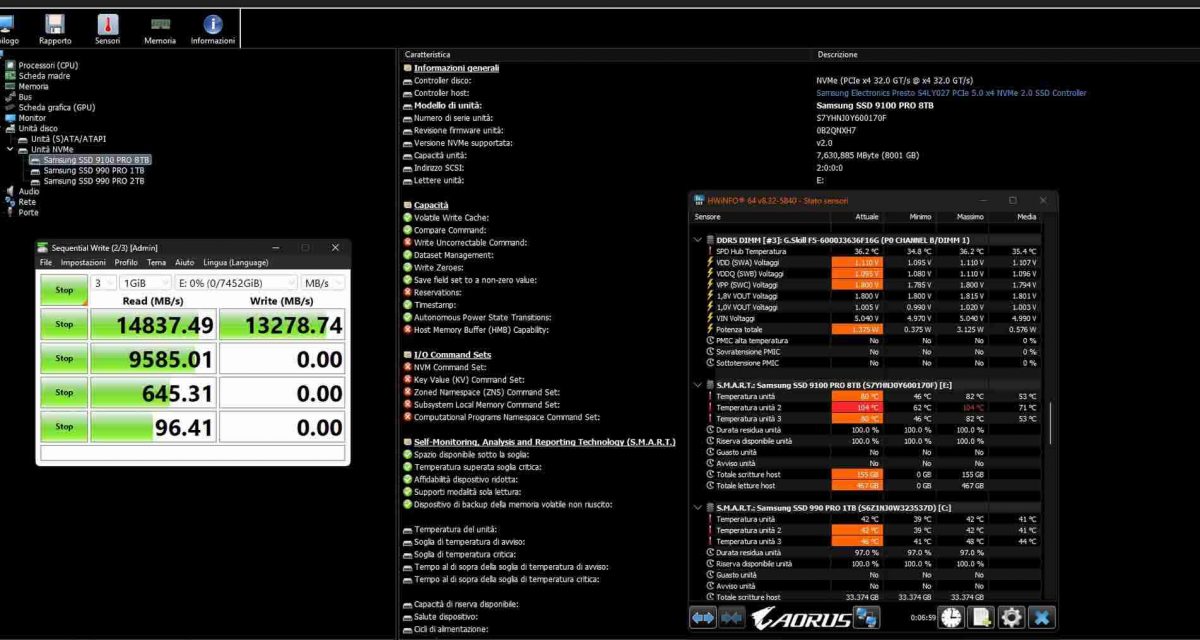The width and height of the screenshot is (1200, 640).
Task: Open the Tema menu
Action: tap(156, 262)
